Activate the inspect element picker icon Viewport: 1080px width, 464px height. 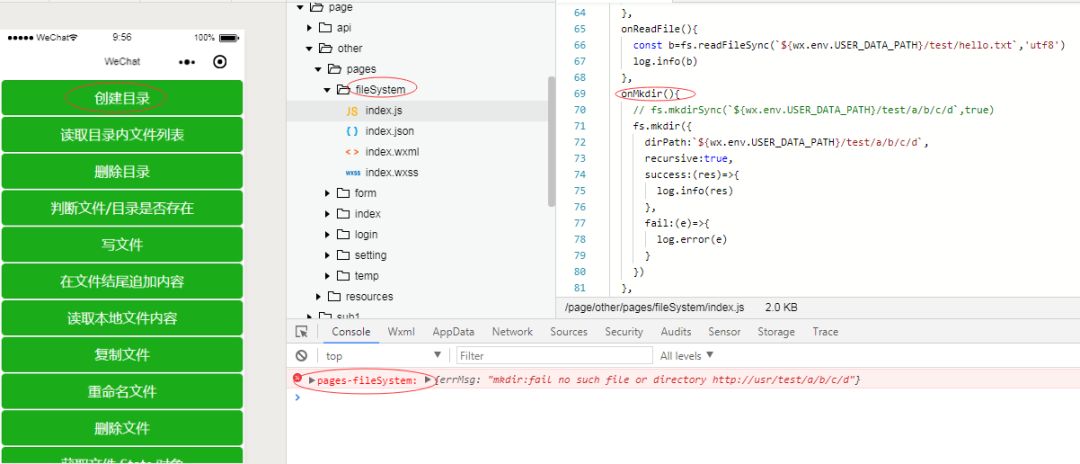301,332
